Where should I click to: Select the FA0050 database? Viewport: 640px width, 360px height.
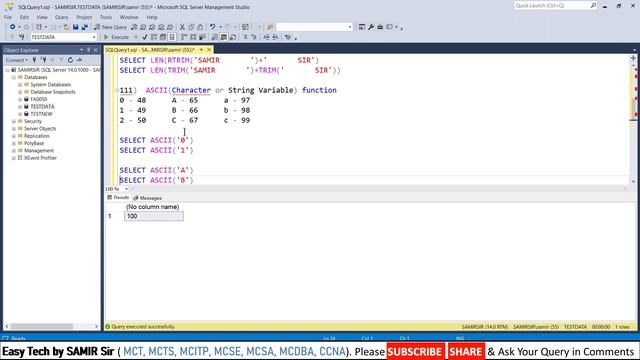(x=39, y=99)
